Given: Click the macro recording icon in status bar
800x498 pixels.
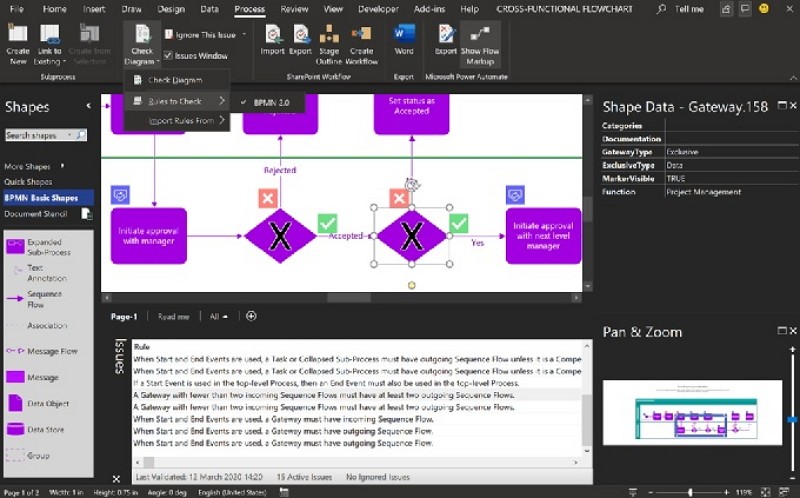Looking at the screenshot, I should (285, 492).
